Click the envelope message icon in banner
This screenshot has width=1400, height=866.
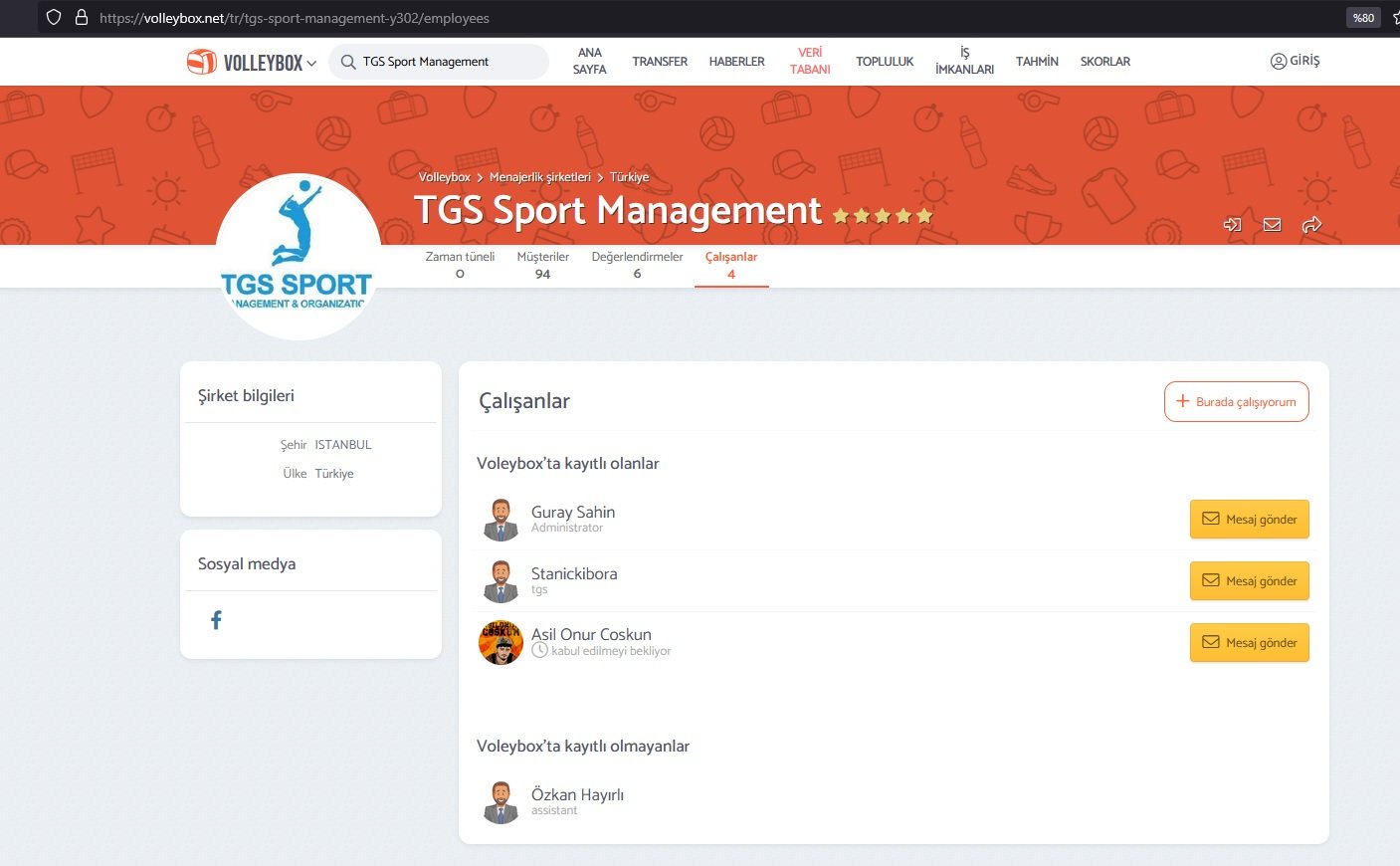[x=1272, y=225]
